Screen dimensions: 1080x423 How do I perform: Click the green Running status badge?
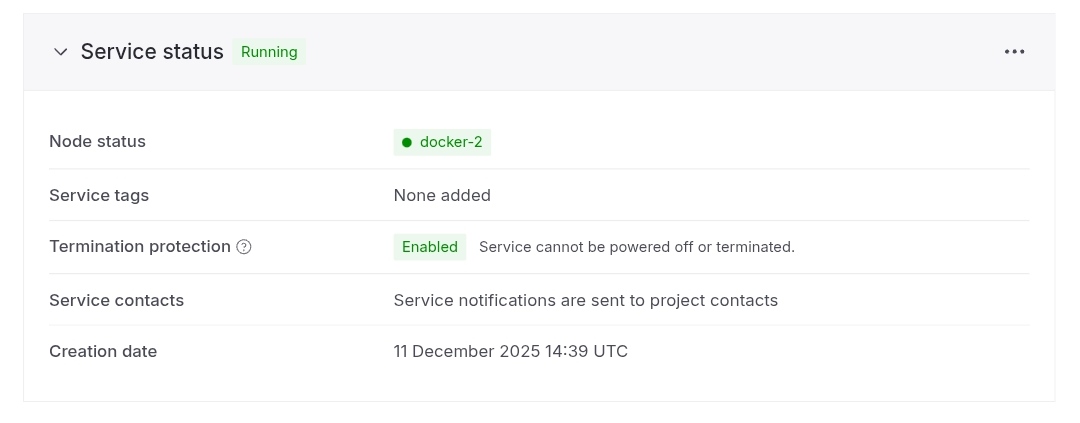pyautogui.click(x=269, y=52)
